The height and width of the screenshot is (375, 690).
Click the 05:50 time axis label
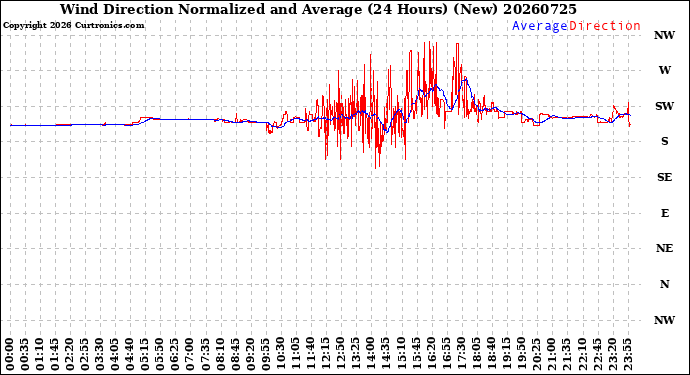160,354
